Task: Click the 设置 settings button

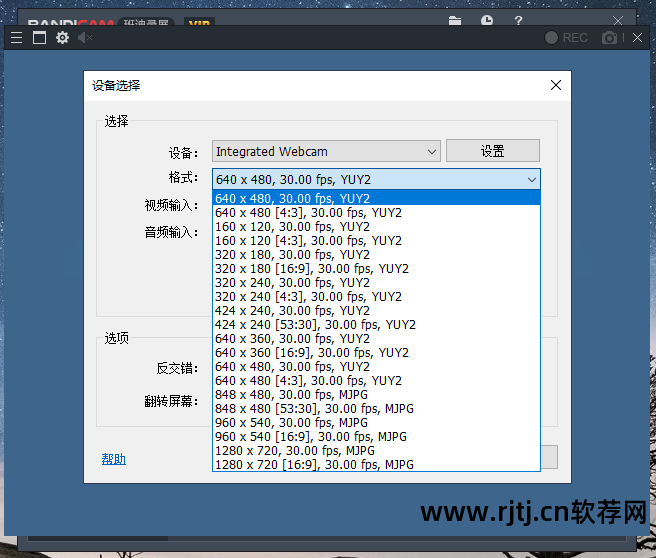Action: tap(493, 151)
